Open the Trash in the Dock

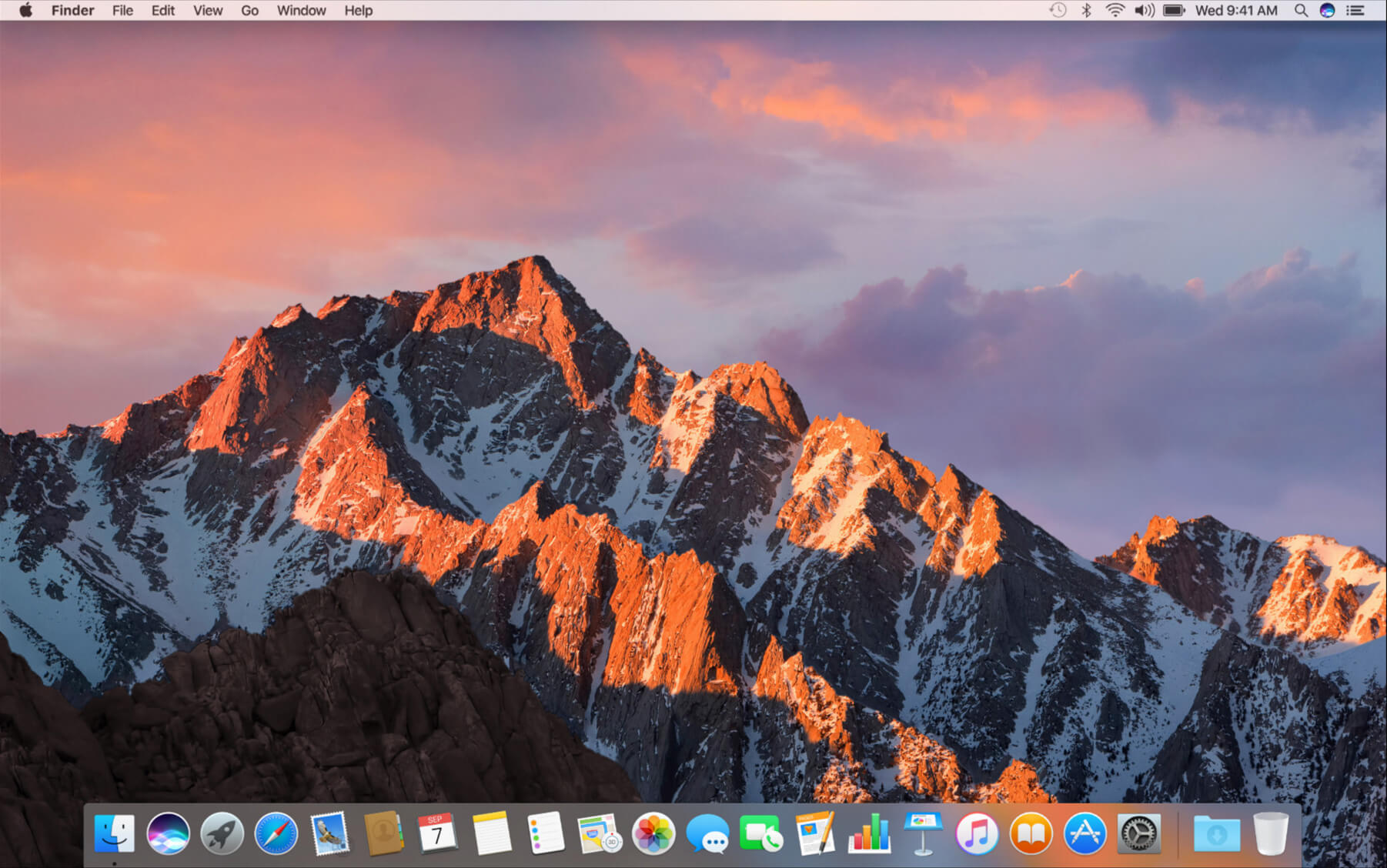1270,833
